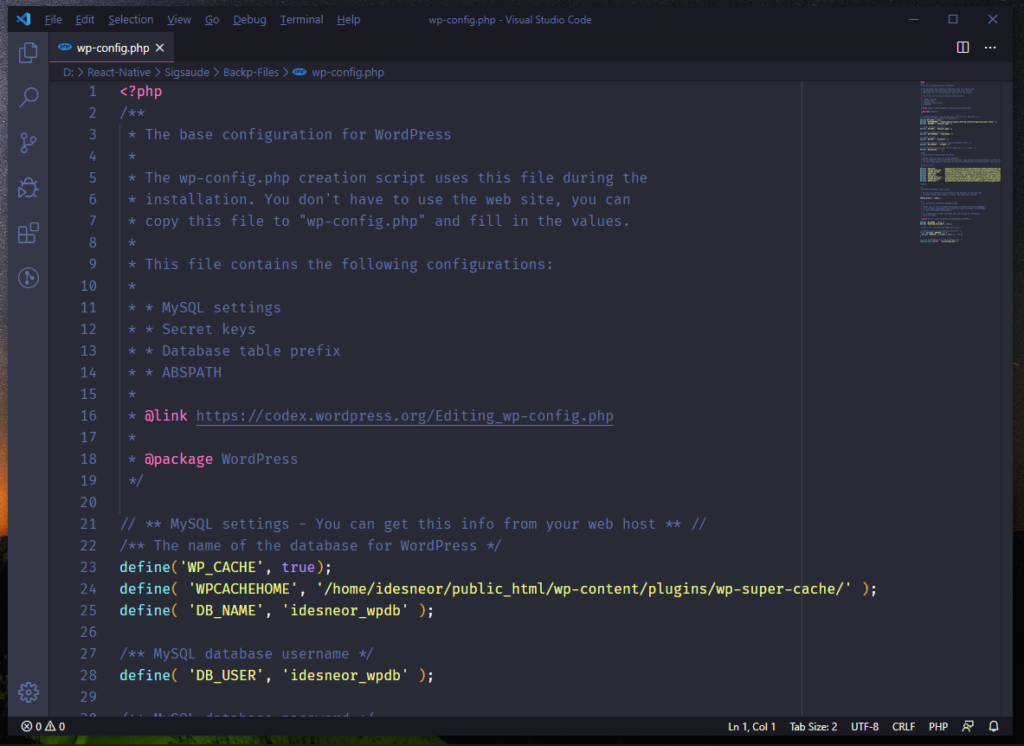Click line number 16 in the gutter
The width and height of the screenshot is (1024, 746).
point(88,415)
